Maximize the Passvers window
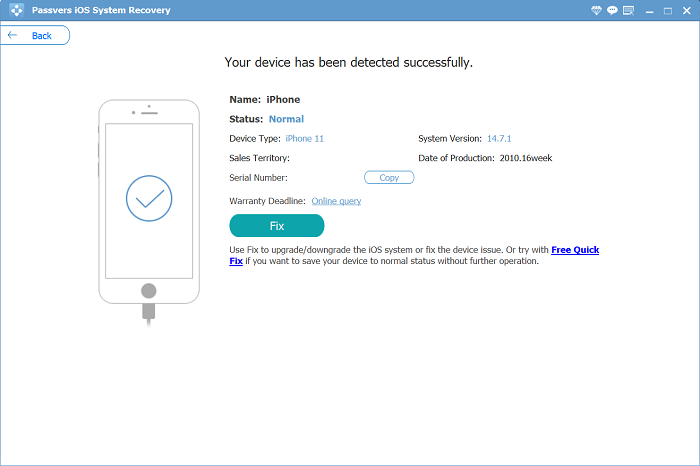Viewport: 700px width, 466px height. point(668,11)
